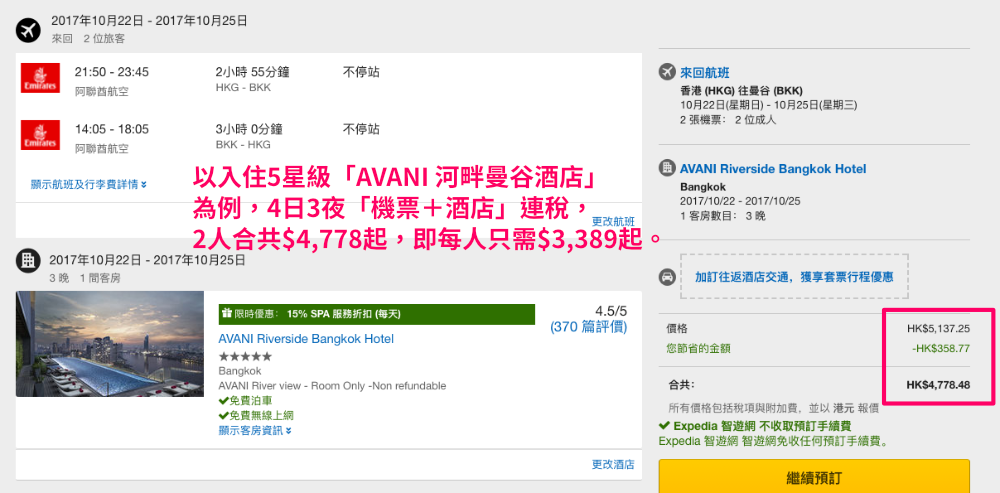Click the 4.5/5 rating score
This screenshot has width=1000, height=493.
(x=610, y=311)
